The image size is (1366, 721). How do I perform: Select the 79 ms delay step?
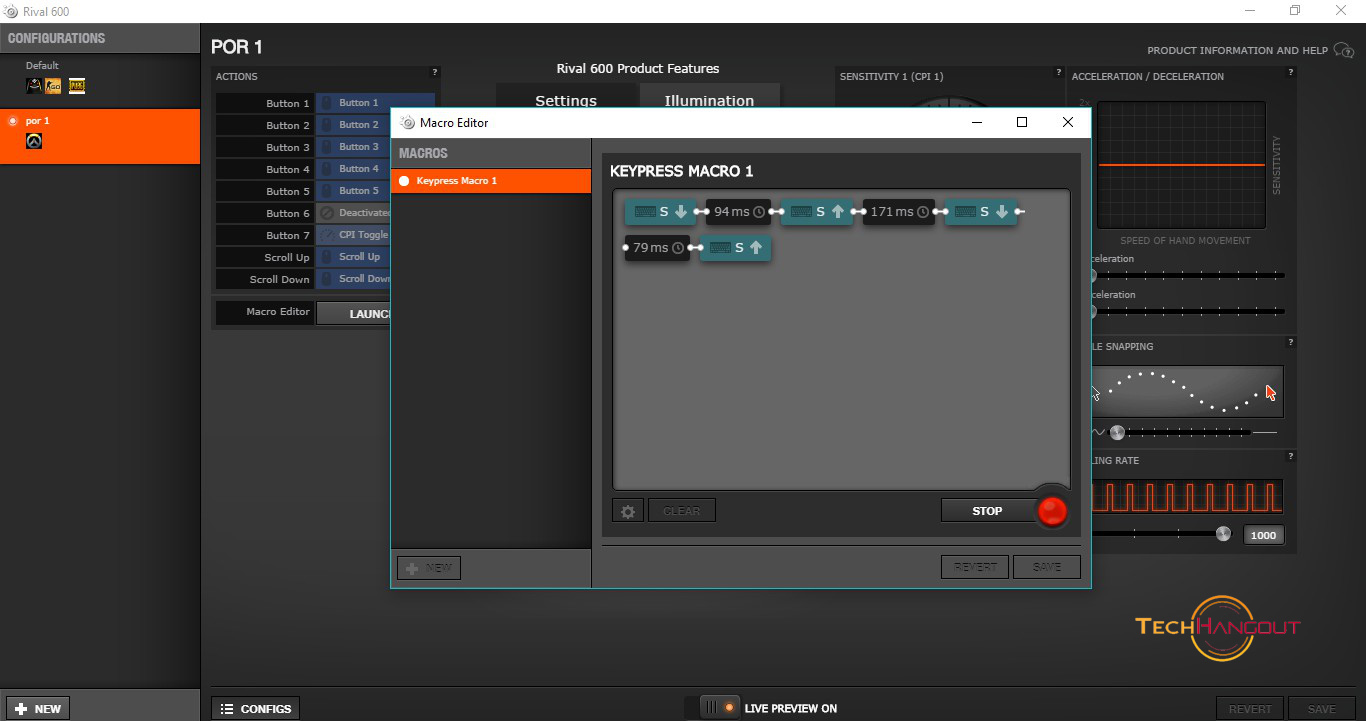658,248
